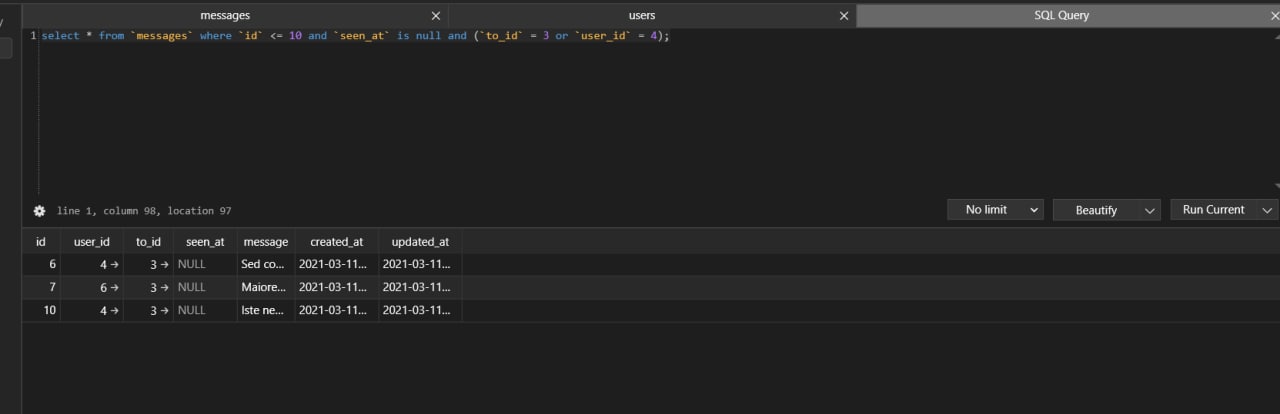Image resolution: width=1280 pixels, height=414 pixels.
Task: Close the users tab
Action: pyautogui.click(x=844, y=16)
